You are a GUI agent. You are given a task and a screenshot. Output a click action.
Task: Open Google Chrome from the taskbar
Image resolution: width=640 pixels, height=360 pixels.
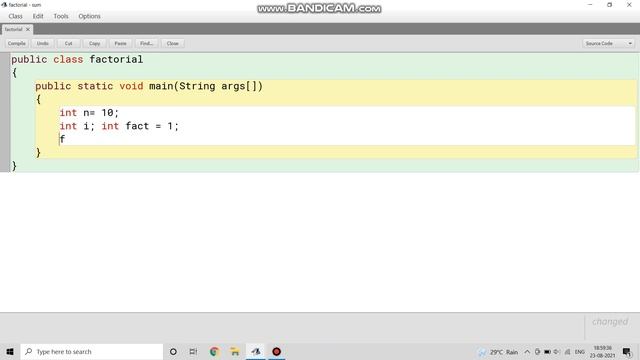coord(214,351)
